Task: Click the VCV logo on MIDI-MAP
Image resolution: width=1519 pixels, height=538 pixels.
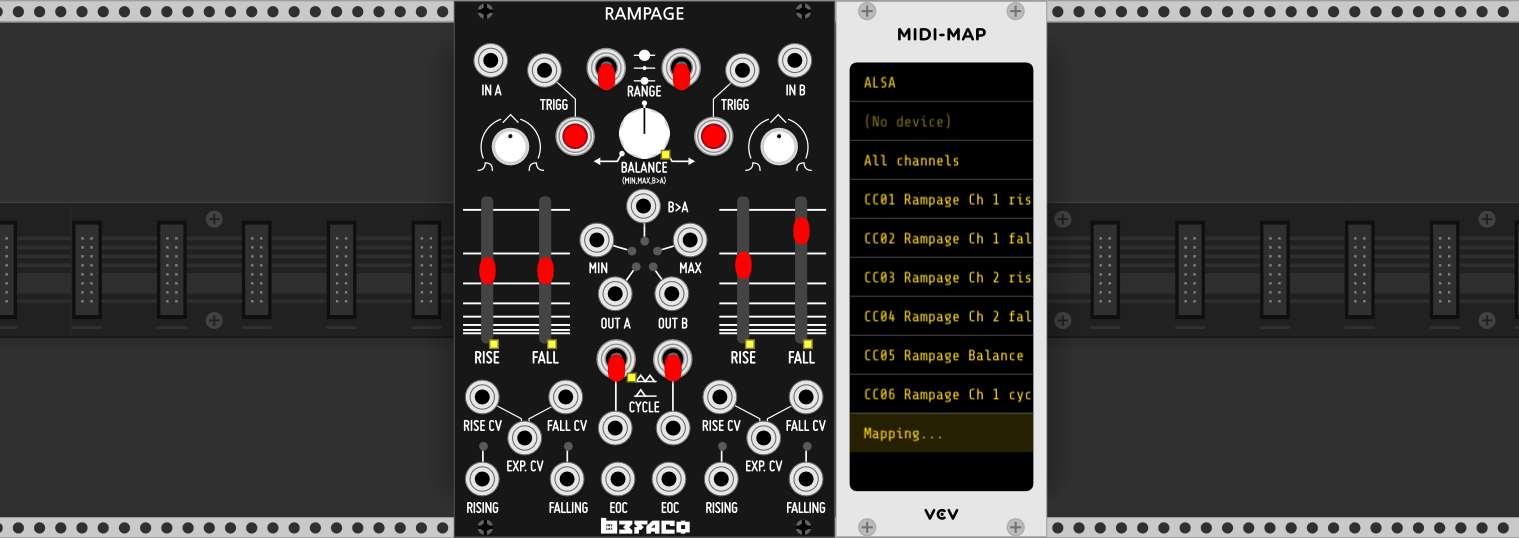Action: tap(941, 514)
